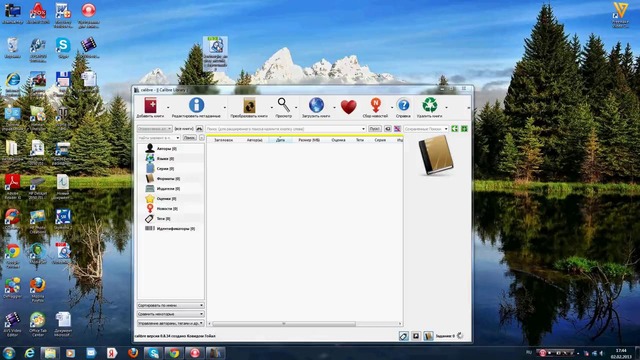Open dropdown arrow next to Convert books
The height and width of the screenshot is (360, 640).
pos(271,108)
